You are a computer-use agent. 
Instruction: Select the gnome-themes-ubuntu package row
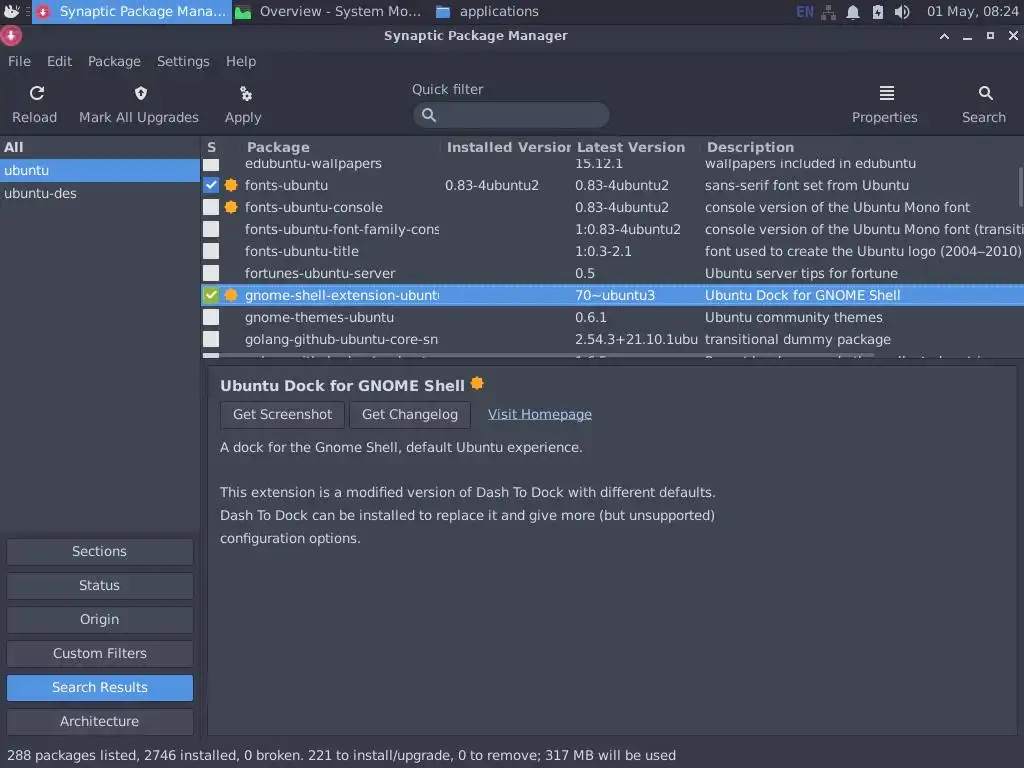point(613,317)
